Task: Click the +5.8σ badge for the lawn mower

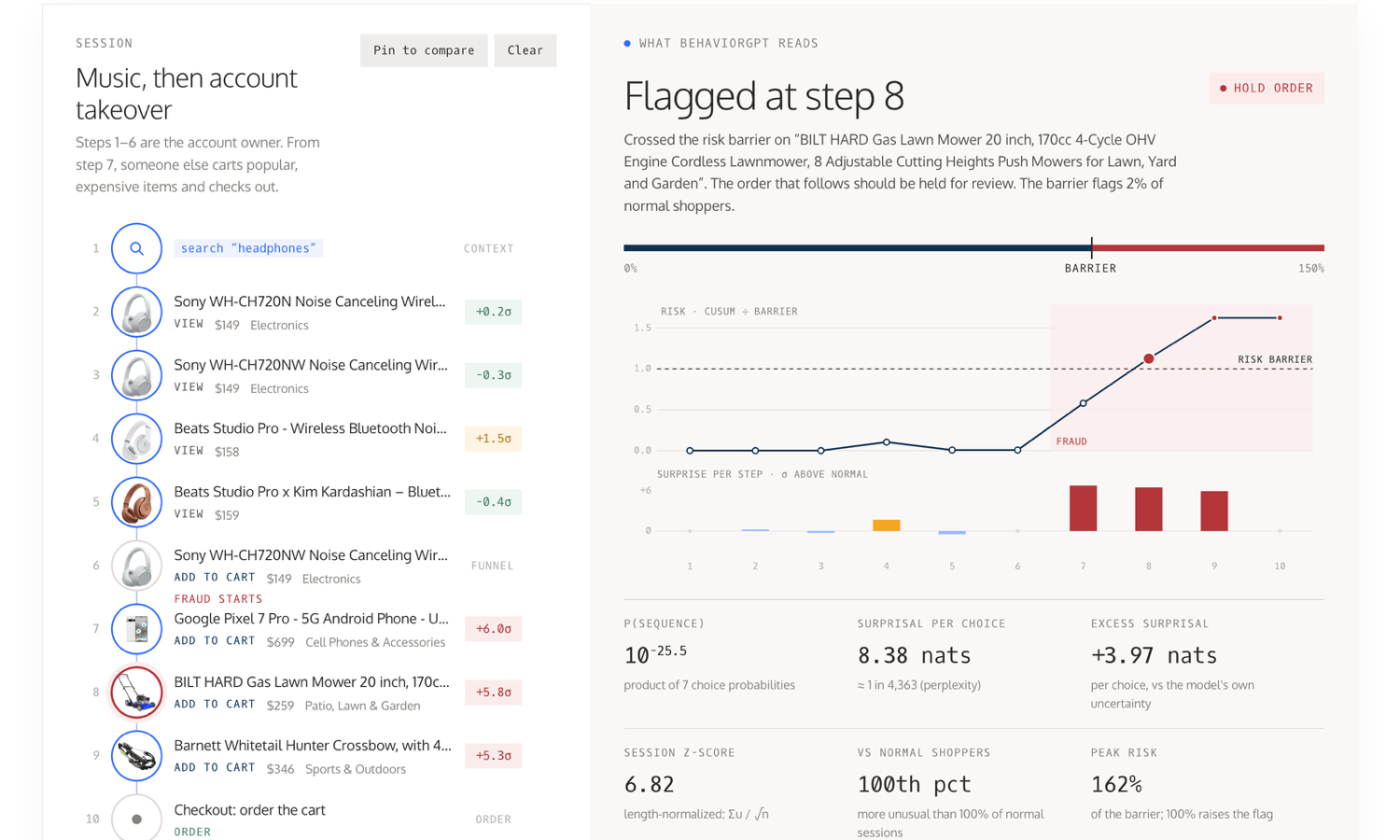Action: coord(493,693)
